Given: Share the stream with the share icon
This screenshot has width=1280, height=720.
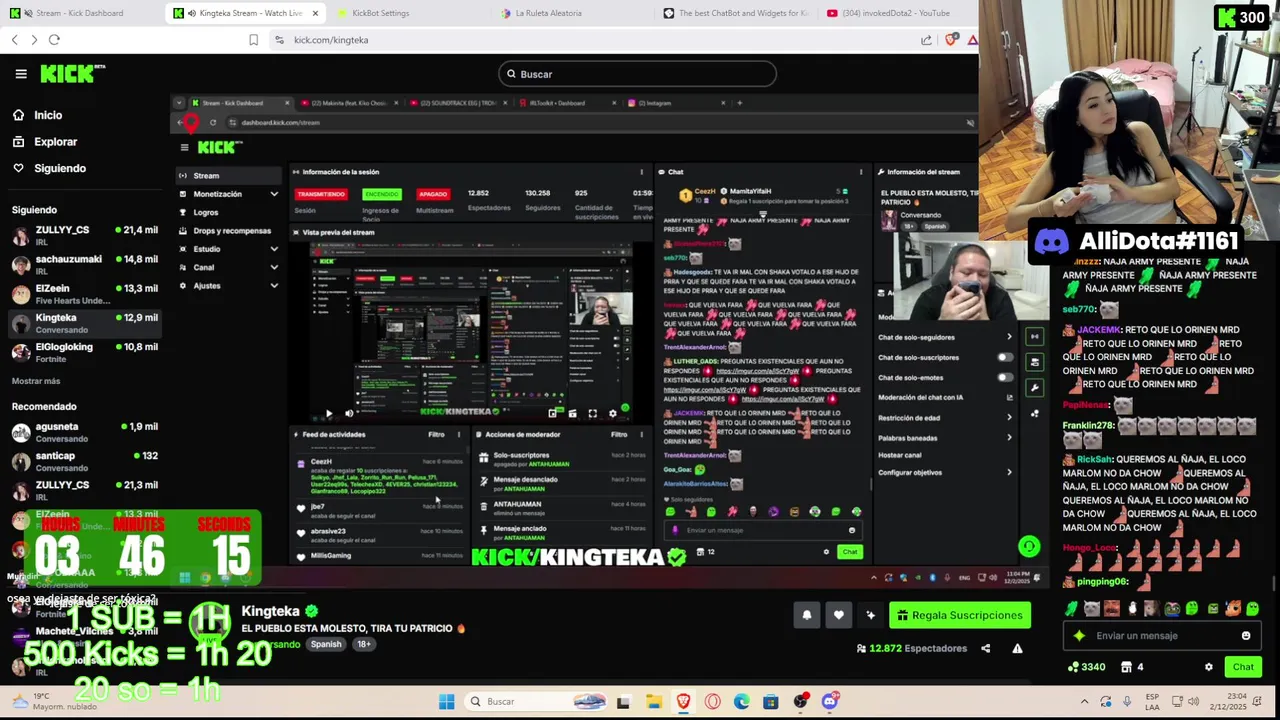Looking at the screenshot, I should pos(985,648).
